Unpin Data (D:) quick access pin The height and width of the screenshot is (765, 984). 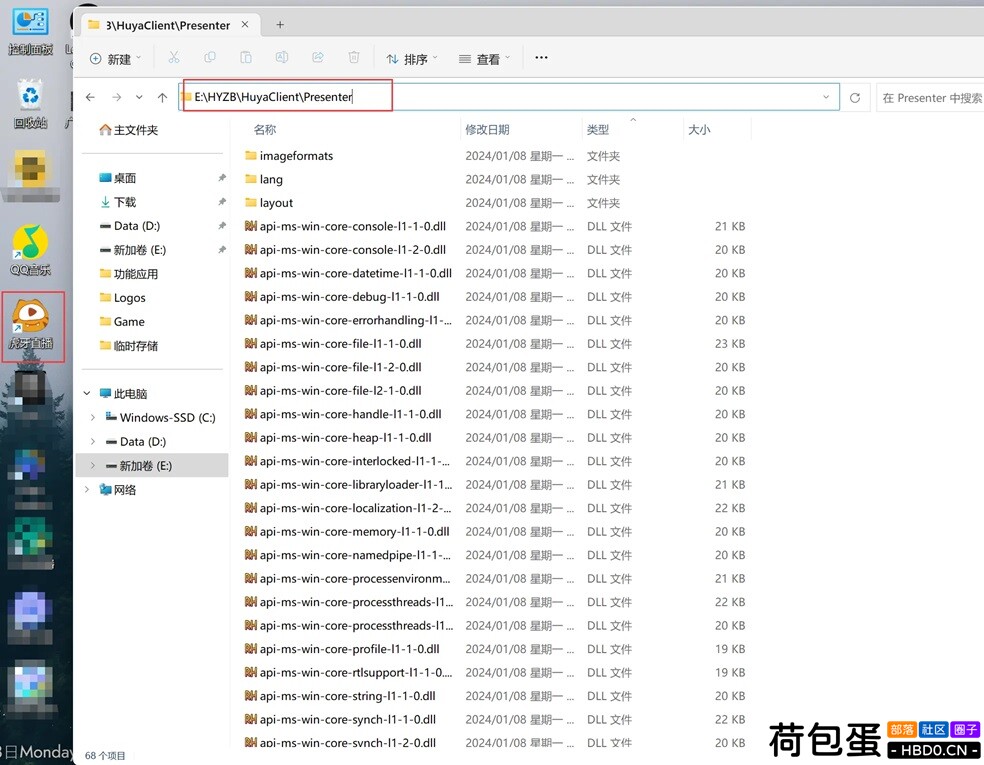pyautogui.click(x=222, y=226)
